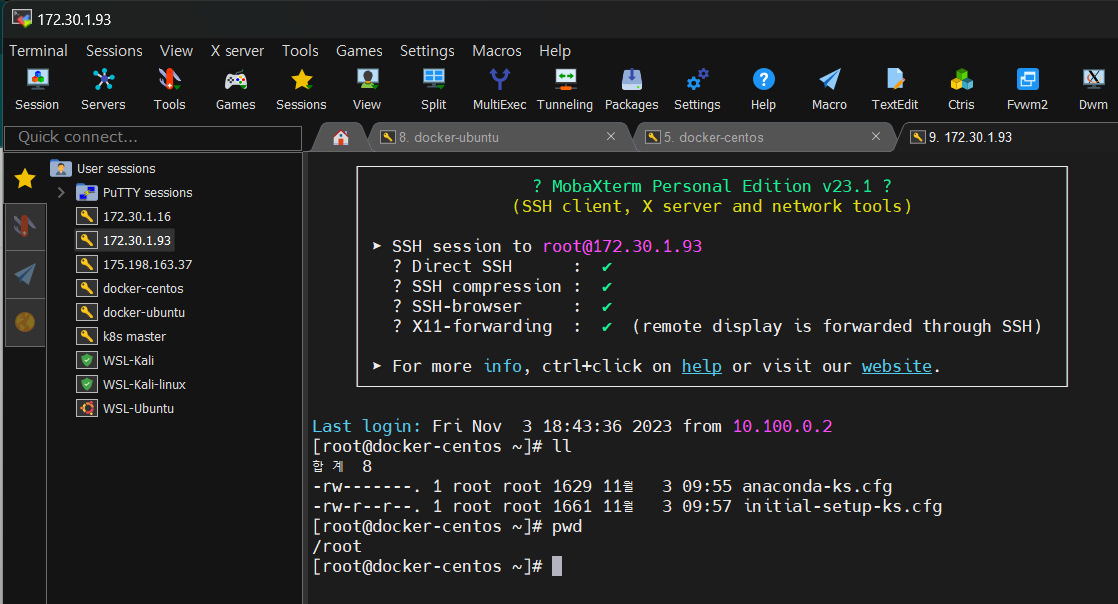This screenshot has height=604, width=1118.
Task: Select the WSL-Ubuntu session
Action: click(x=125, y=408)
